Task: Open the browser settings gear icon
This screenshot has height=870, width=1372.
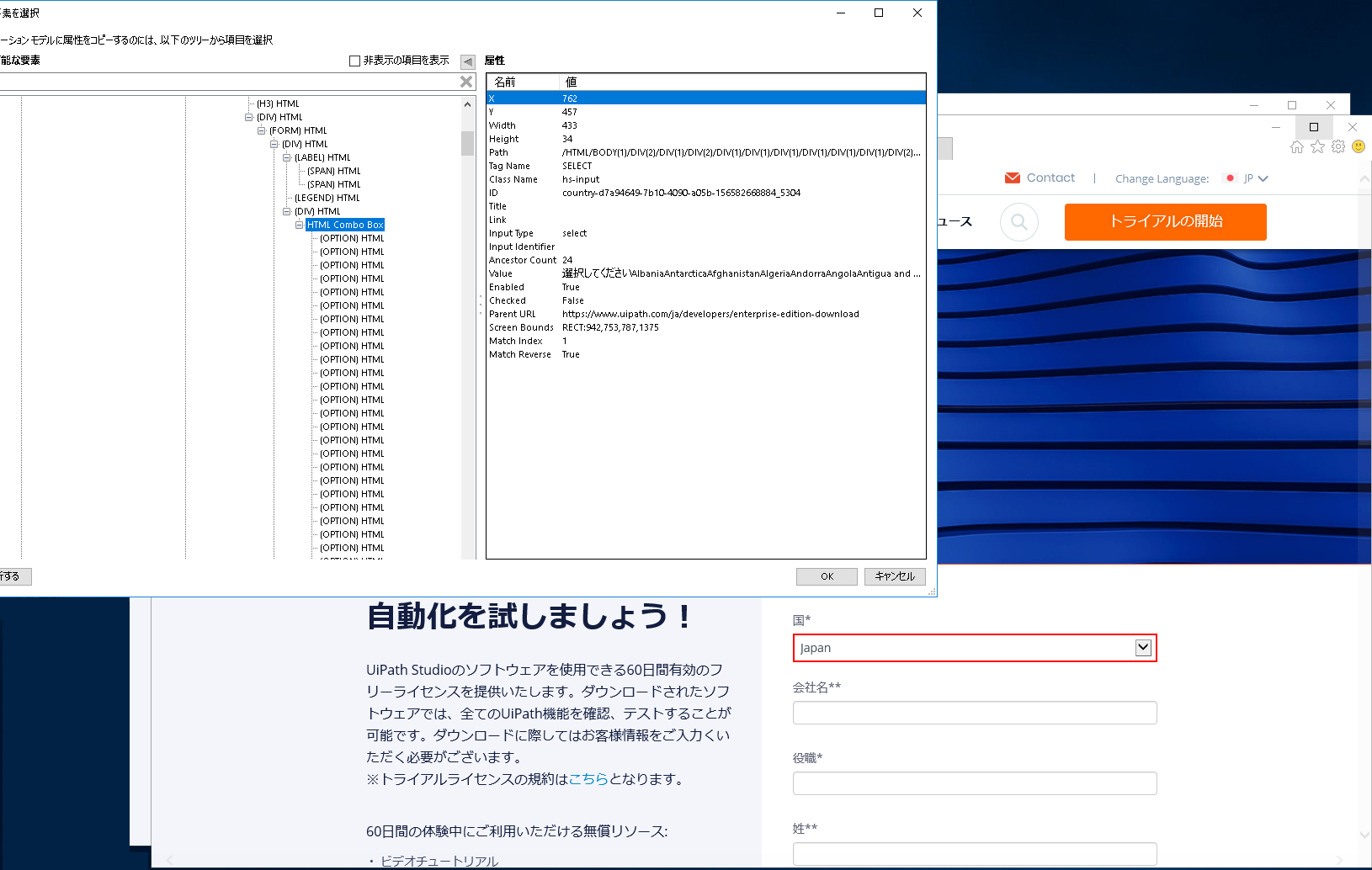Action: (x=1338, y=147)
